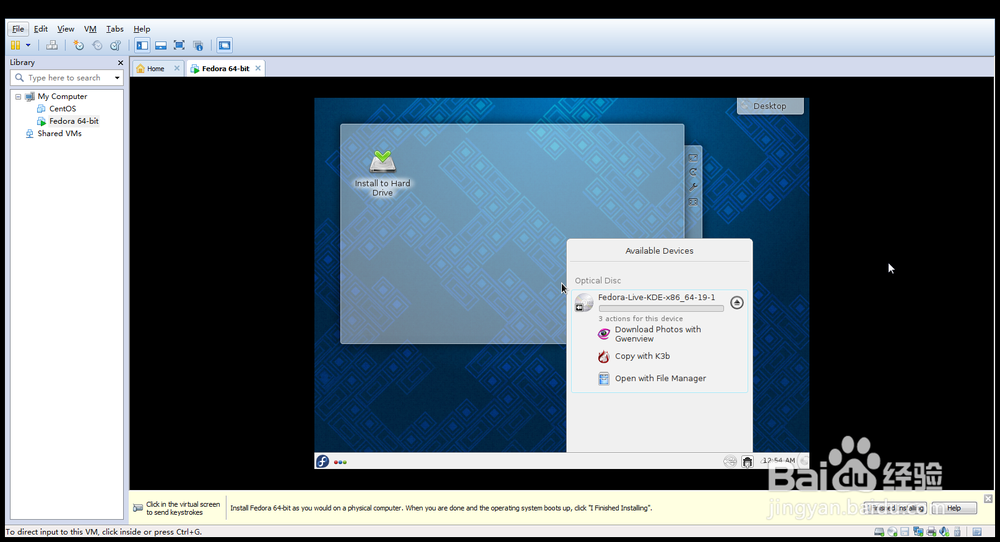Choose Download Photos with Gwenview
Screen dimensions: 1000x542
pyautogui.click(x=658, y=334)
